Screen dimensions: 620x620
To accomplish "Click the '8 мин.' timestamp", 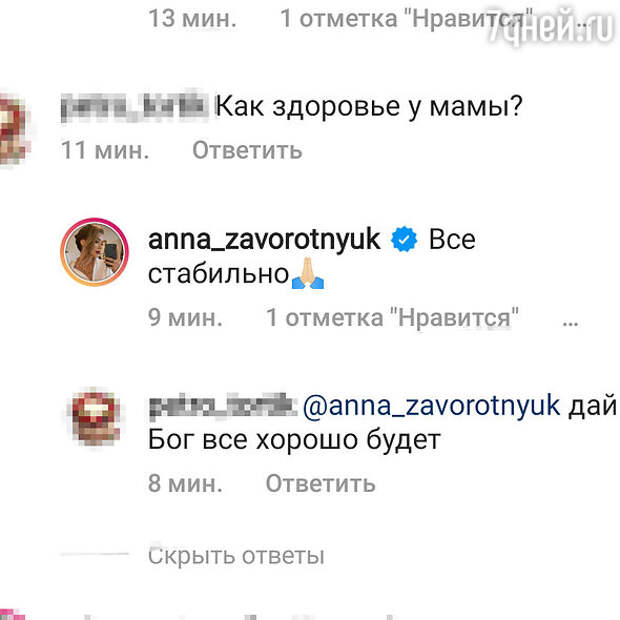I will (185, 483).
